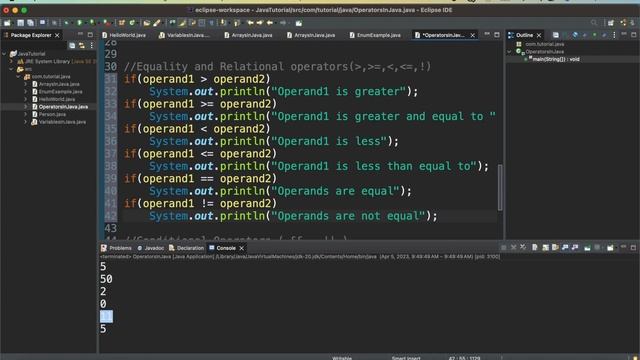Minimize the Package Explorer panel
Screen dimensions: 640x360
pos(80,35)
